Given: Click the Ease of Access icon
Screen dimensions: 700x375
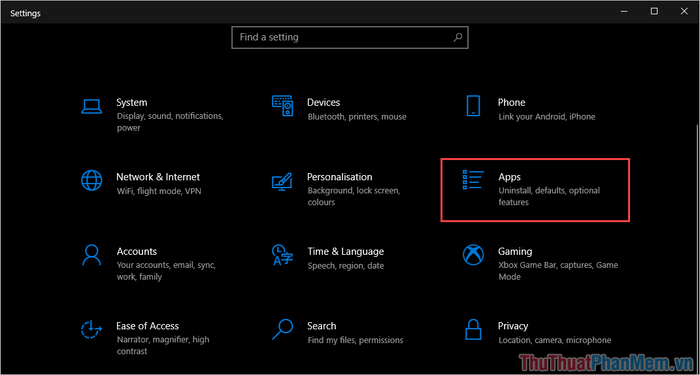Looking at the screenshot, I should pyautogui.click(x=92, y=330).
